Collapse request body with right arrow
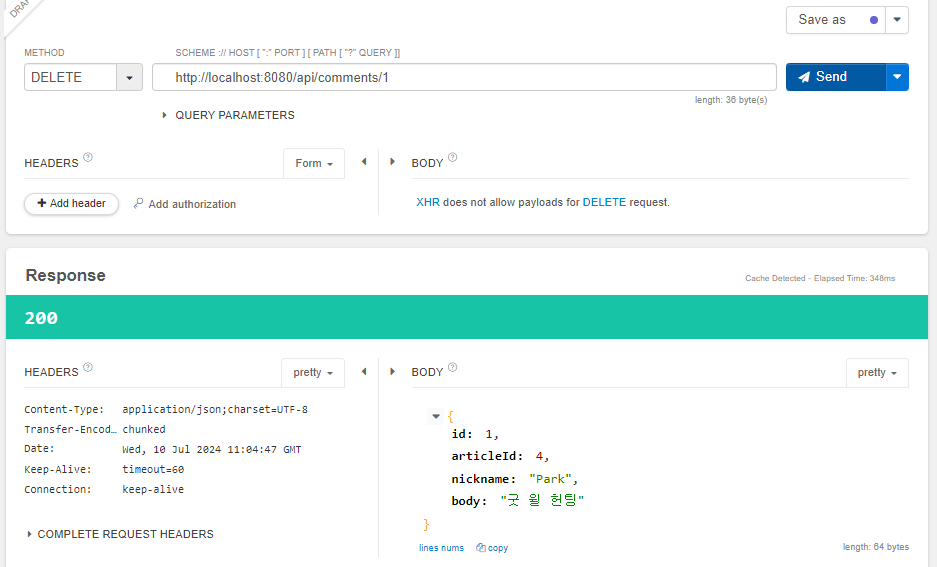937x567 pixels. tap(392, 161)
